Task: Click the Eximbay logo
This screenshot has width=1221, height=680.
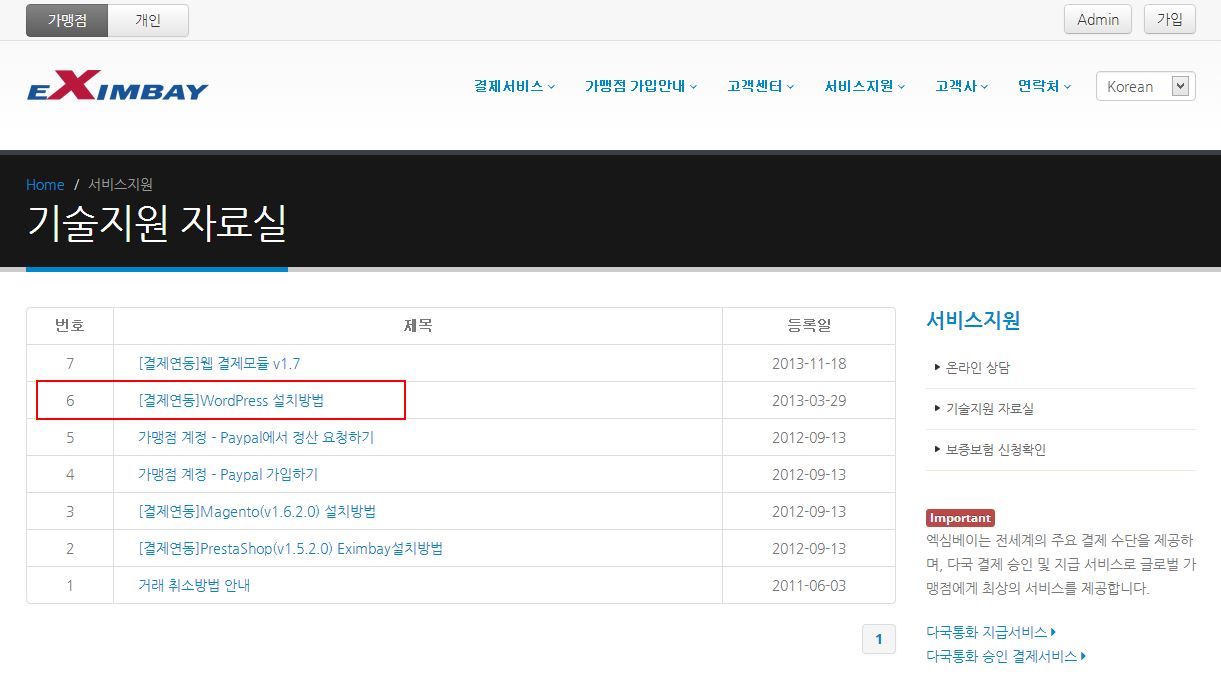Action: pos(116,86)
